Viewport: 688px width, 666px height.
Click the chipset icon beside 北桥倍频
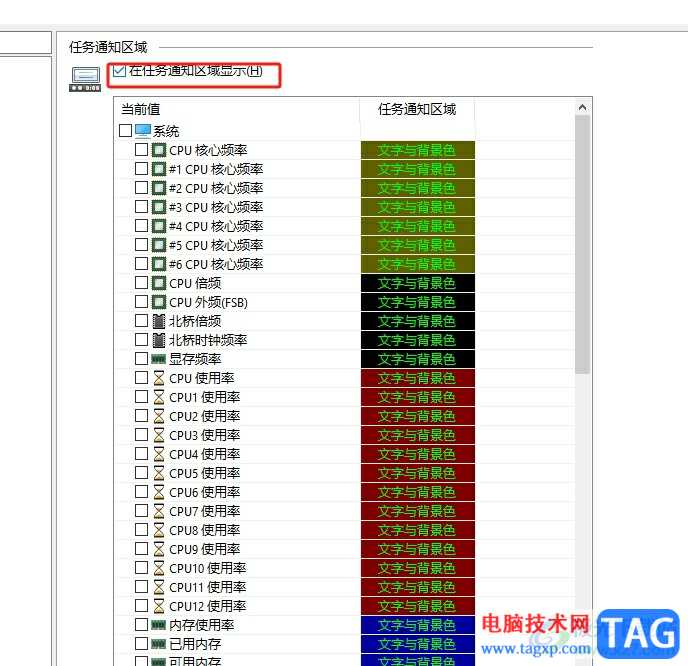coord(159,321)
